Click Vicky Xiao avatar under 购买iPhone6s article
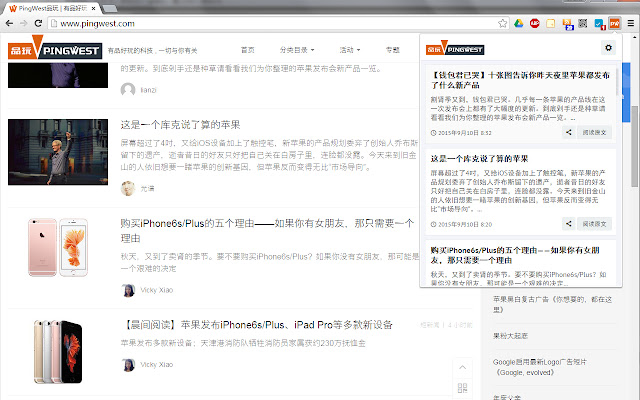The image size is (640, 400). pos(128,290)
